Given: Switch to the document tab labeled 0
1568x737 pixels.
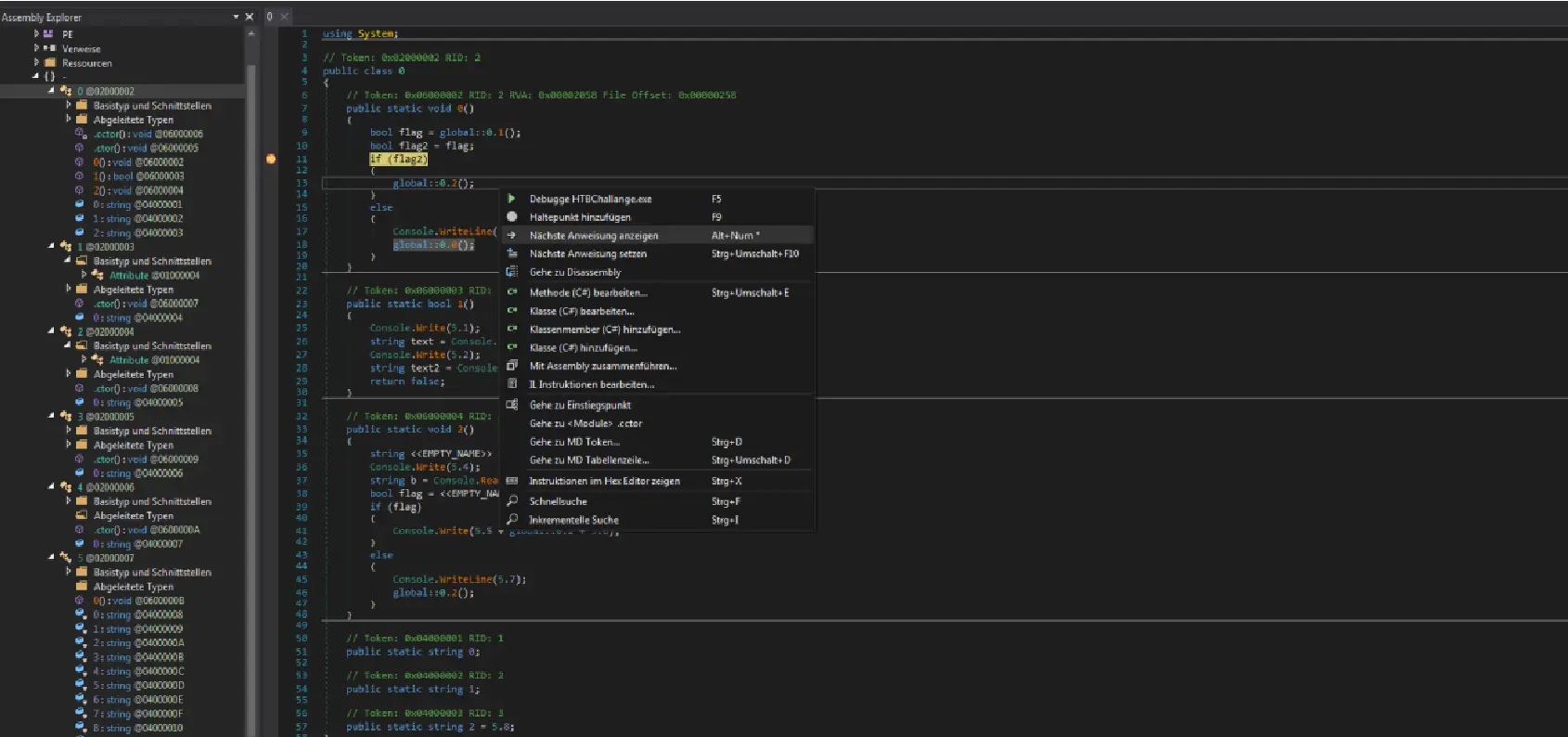Looking at the screenshot, I should 269,17.
